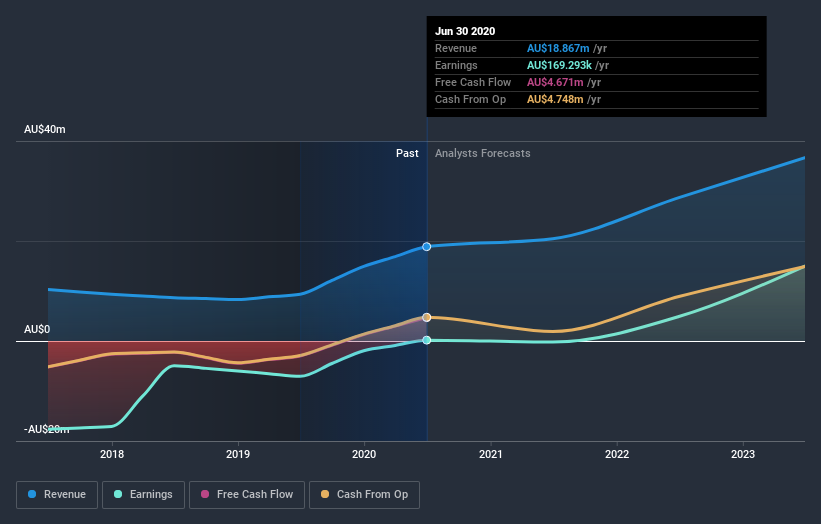Viewport: 821px width, 524px height.
Task: Click the AU$4.671m free cash flow value
Action: [x=555, y=82]
